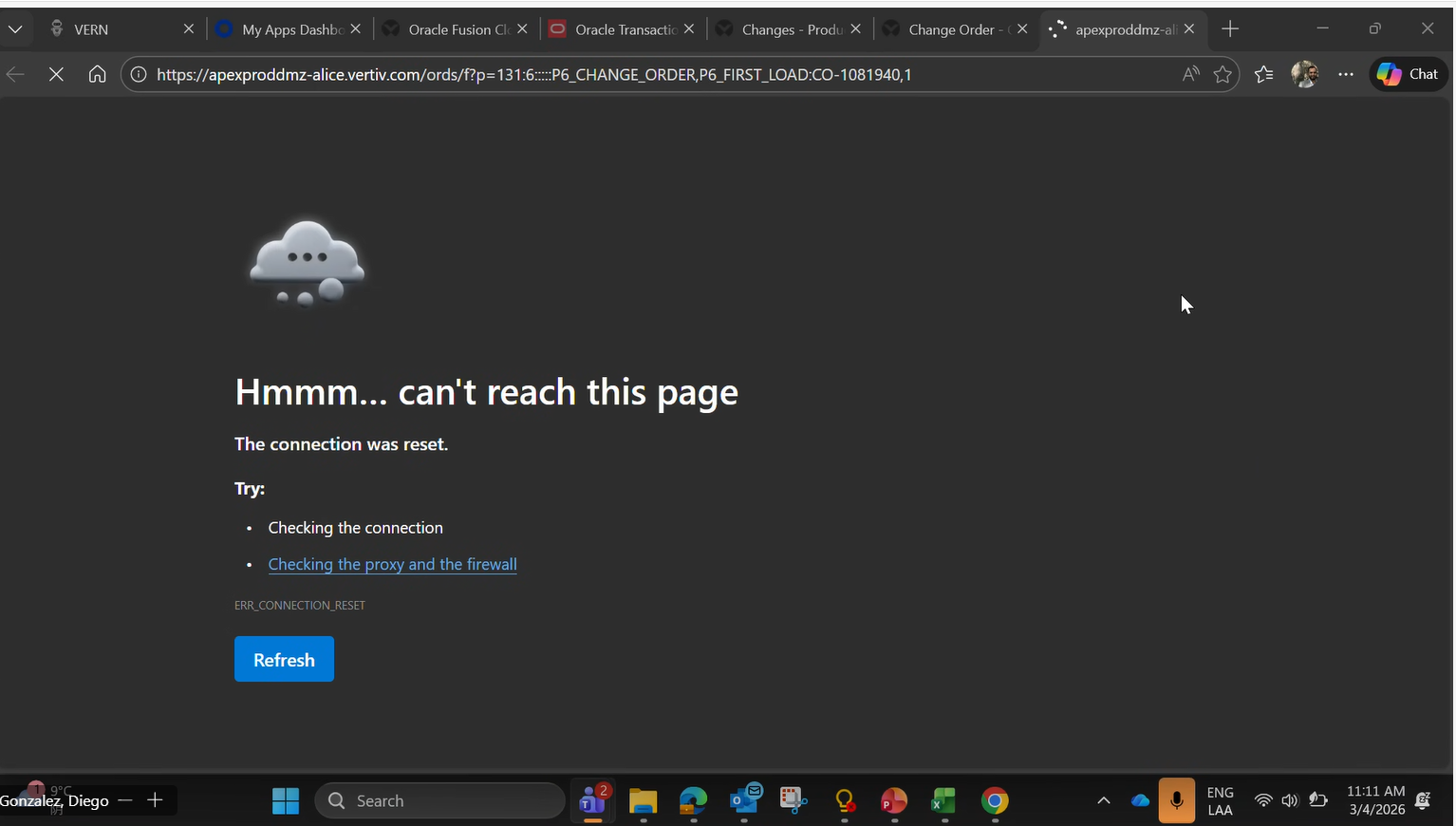Click the blue Refresh button
This screenshot has height=826, width=1456.
[284, 660]
